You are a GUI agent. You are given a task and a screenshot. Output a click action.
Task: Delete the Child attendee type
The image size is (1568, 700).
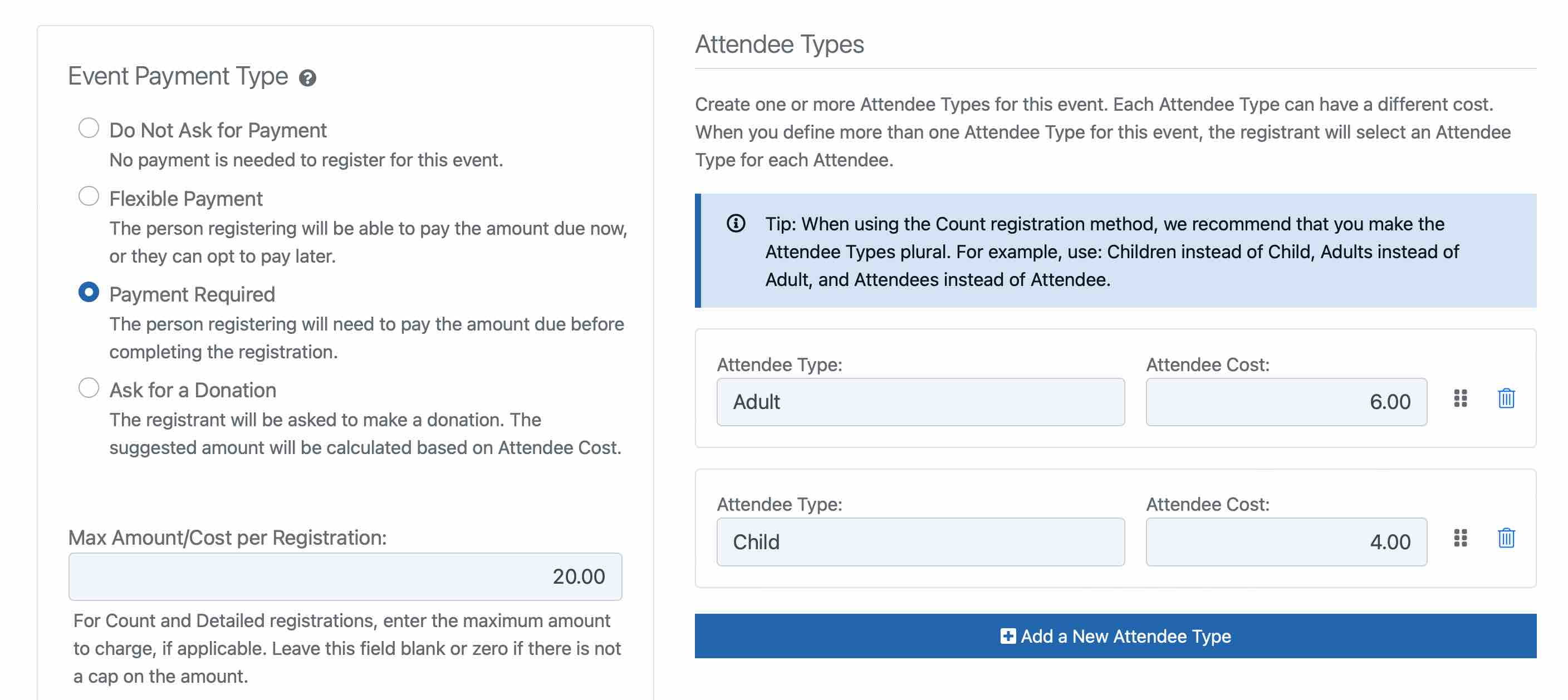pyautogui.click(x=1506, y=538)
